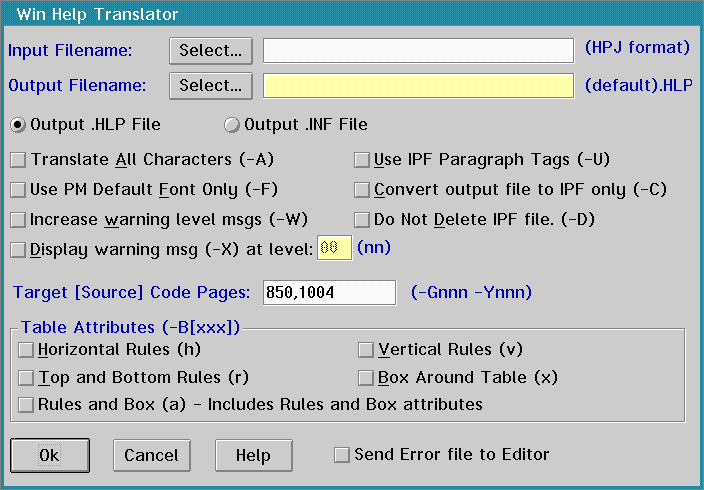Click the yellow Output Filename field
This screenshot has width=704, height=490.
pyautogui.click(x=418, y=86)
